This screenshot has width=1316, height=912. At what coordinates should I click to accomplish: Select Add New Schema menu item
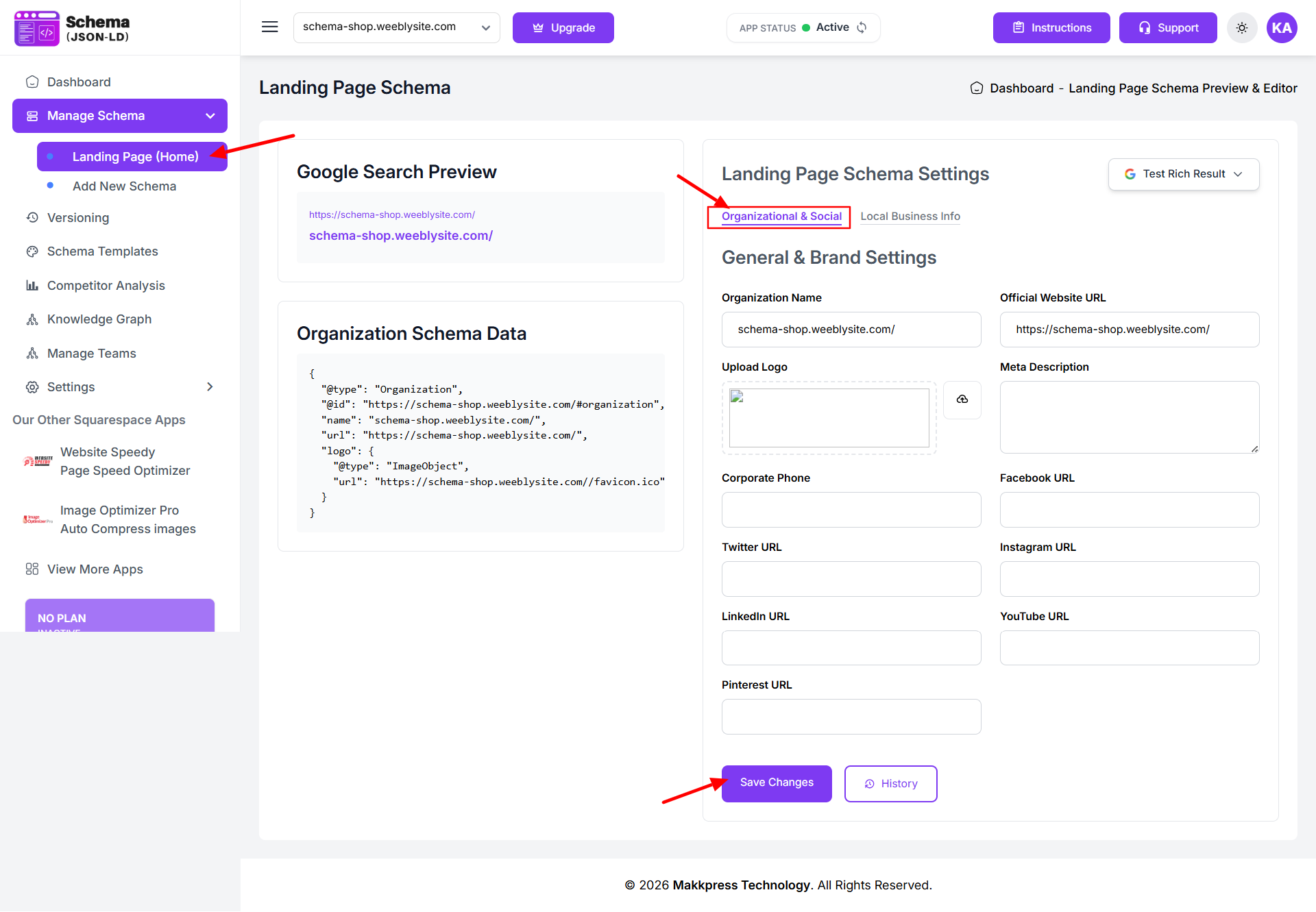tap(124, 186)
